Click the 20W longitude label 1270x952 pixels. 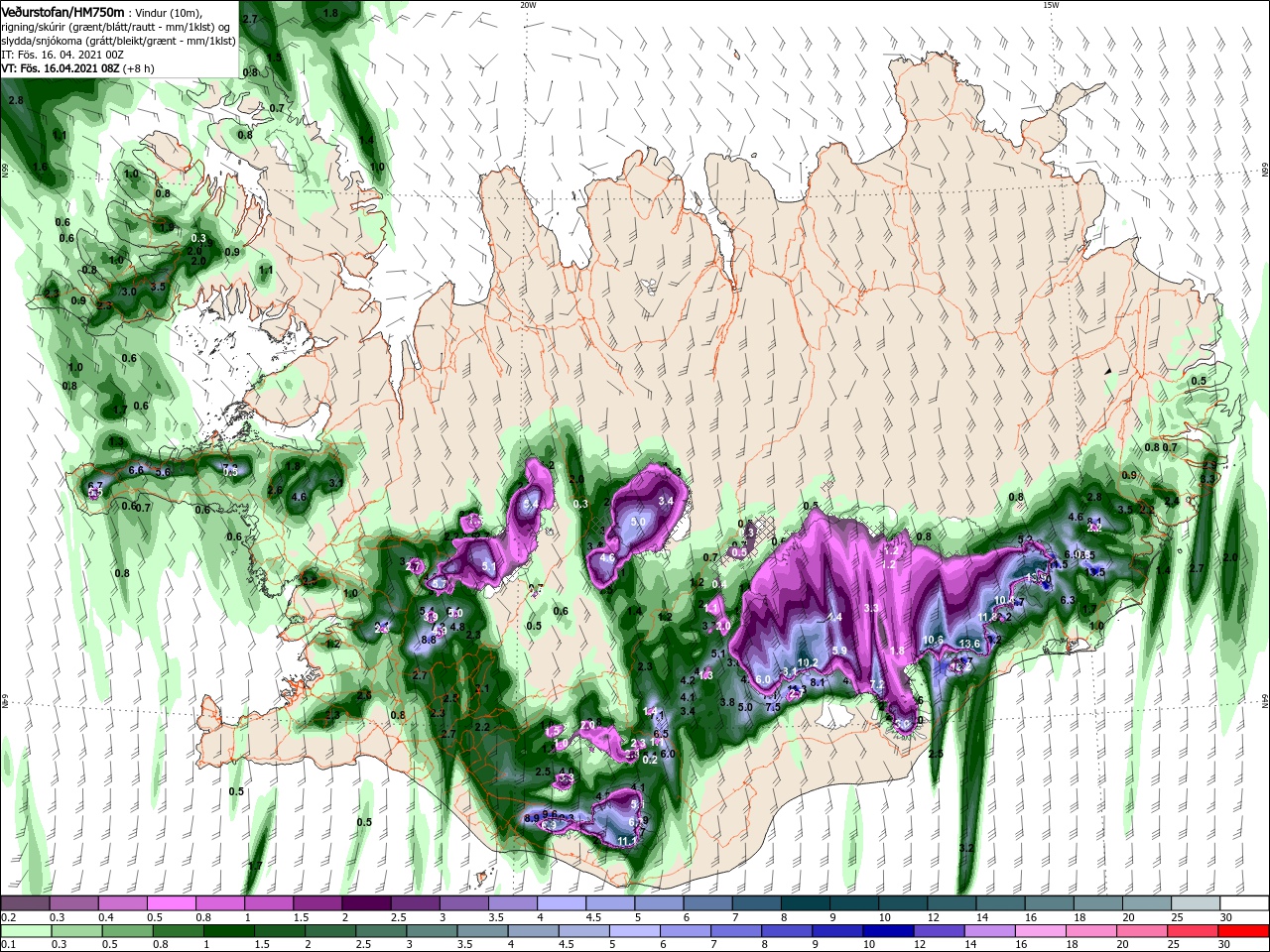(x=528, y=4)
